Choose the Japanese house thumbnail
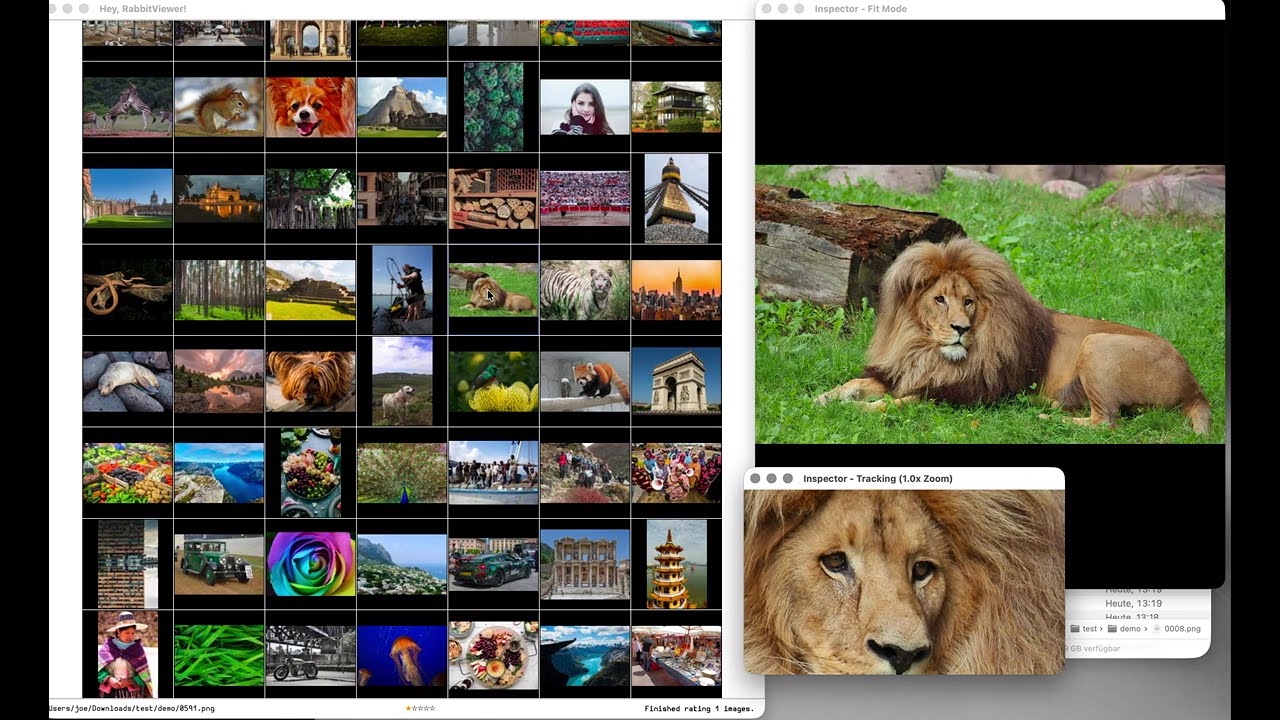Screen dimensions: 1280x720 [x=676, y=107]
